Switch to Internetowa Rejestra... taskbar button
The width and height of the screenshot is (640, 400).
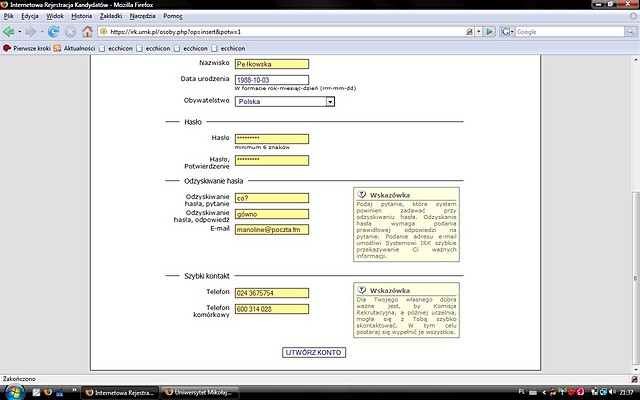pyautogui.click(x=120, y=393)
